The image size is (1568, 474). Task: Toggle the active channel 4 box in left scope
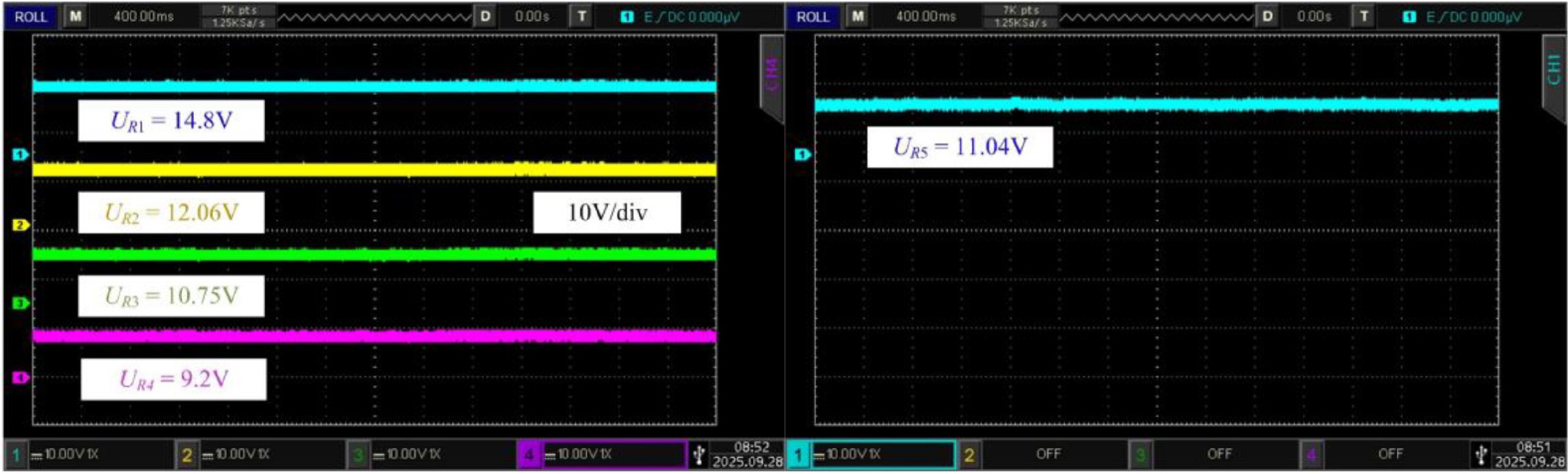(x=602, y=455)
